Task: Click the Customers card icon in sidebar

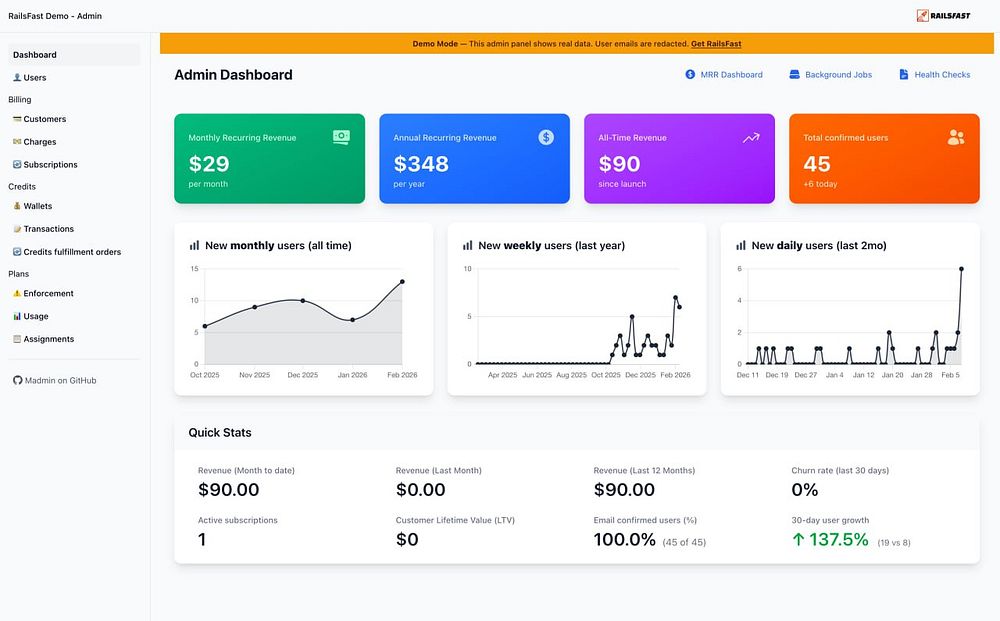Action: (17, 119)
